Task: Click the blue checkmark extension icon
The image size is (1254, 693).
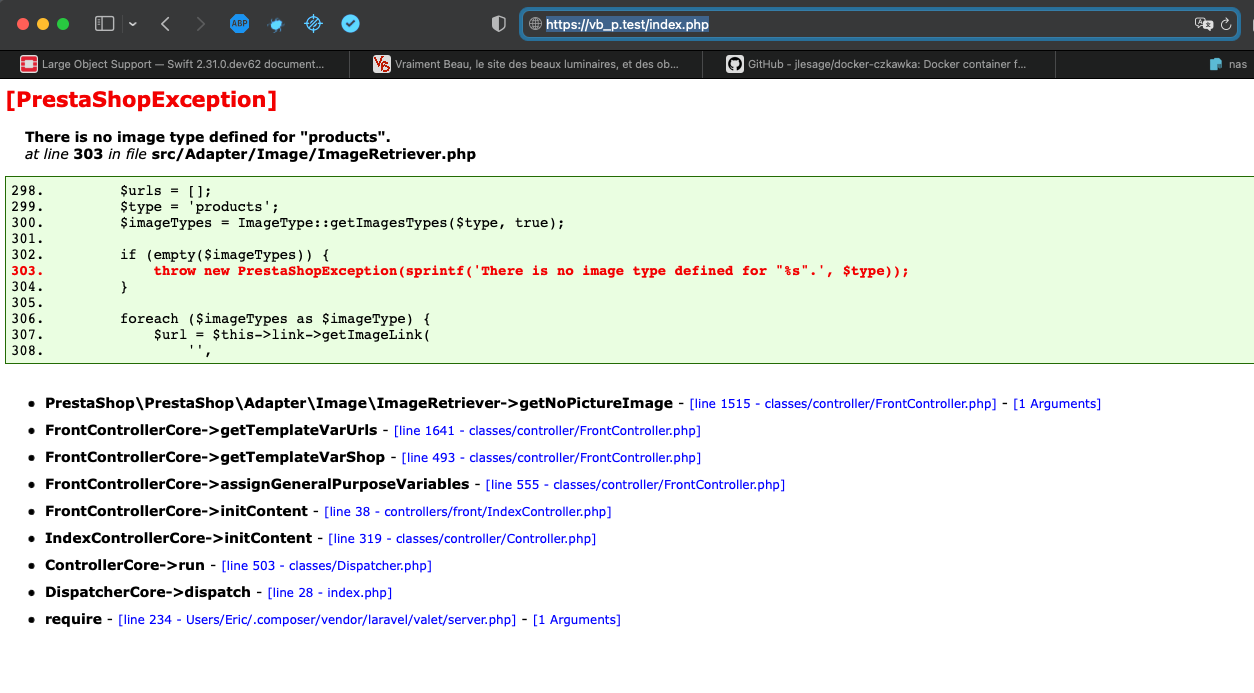Action: point(350,23)
